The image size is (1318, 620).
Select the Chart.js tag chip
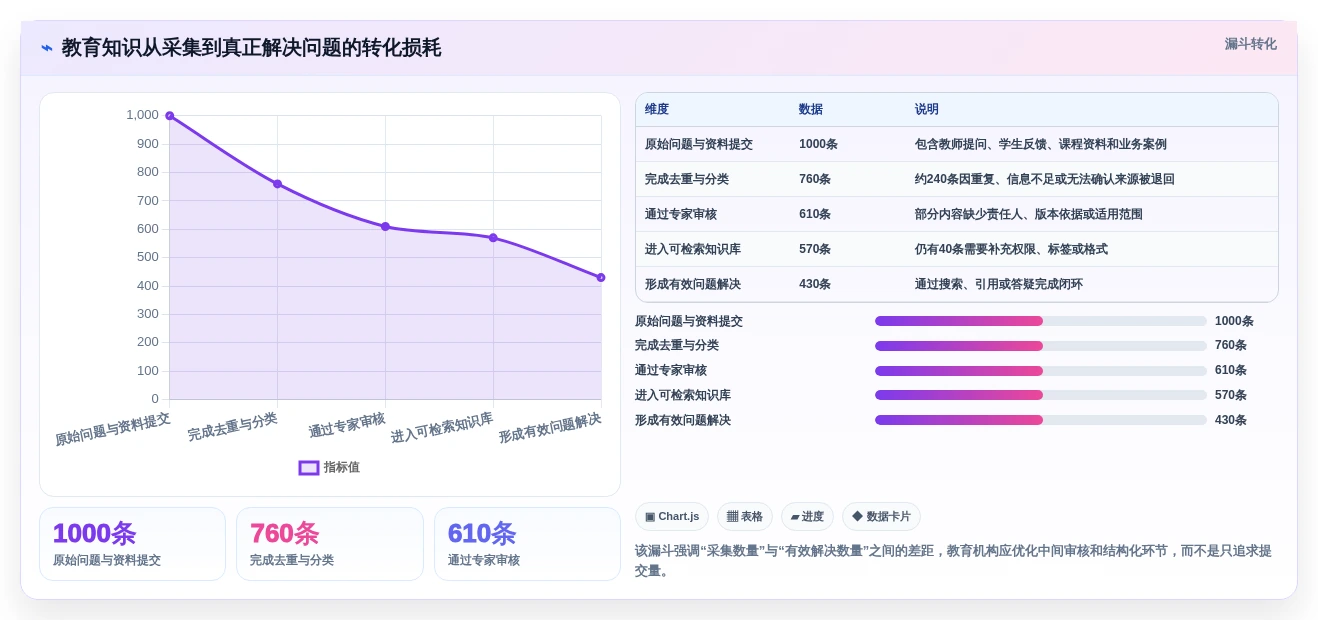coord(672,516)
